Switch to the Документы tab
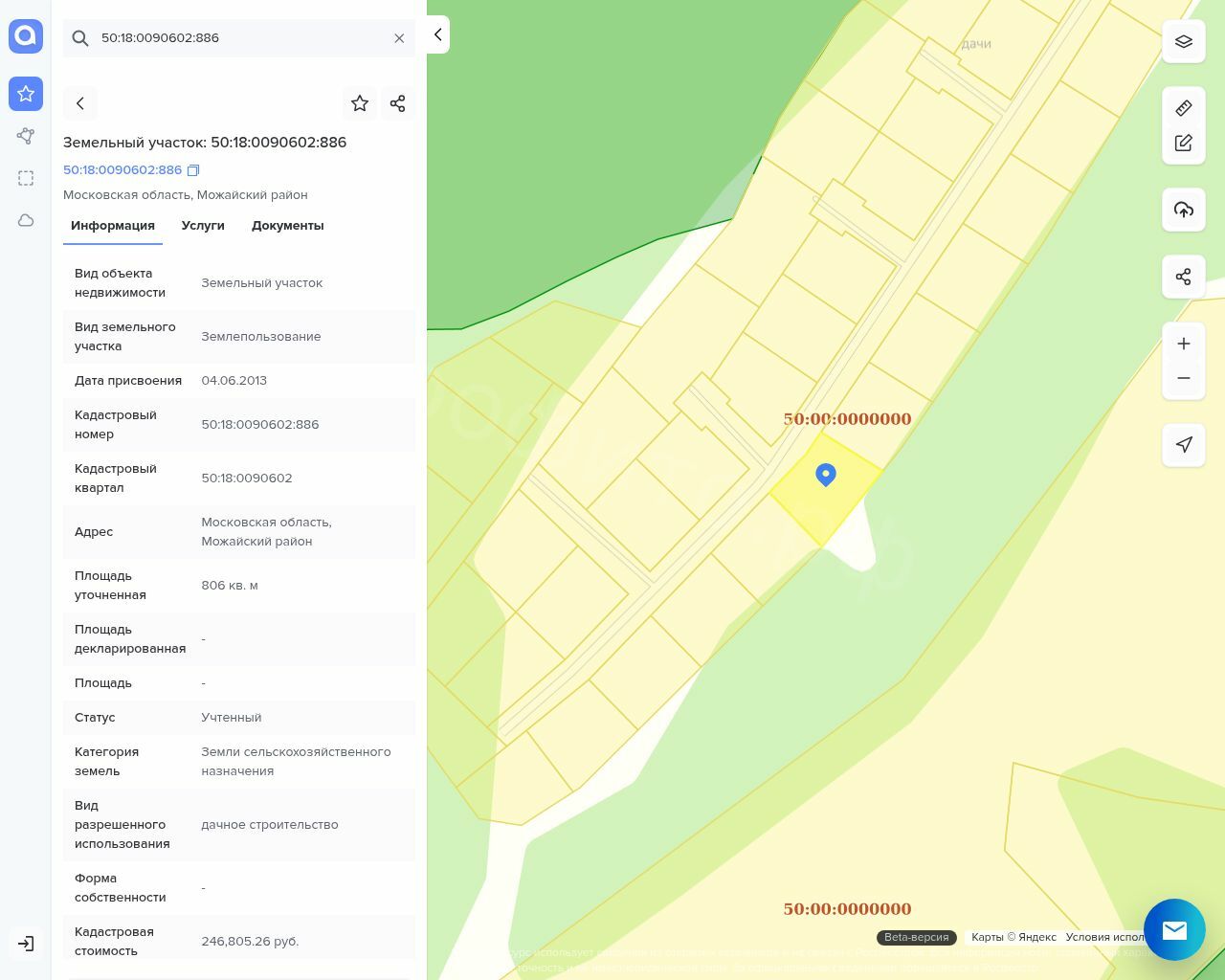This screenshot has height=980, width=1225. (287, 226)
